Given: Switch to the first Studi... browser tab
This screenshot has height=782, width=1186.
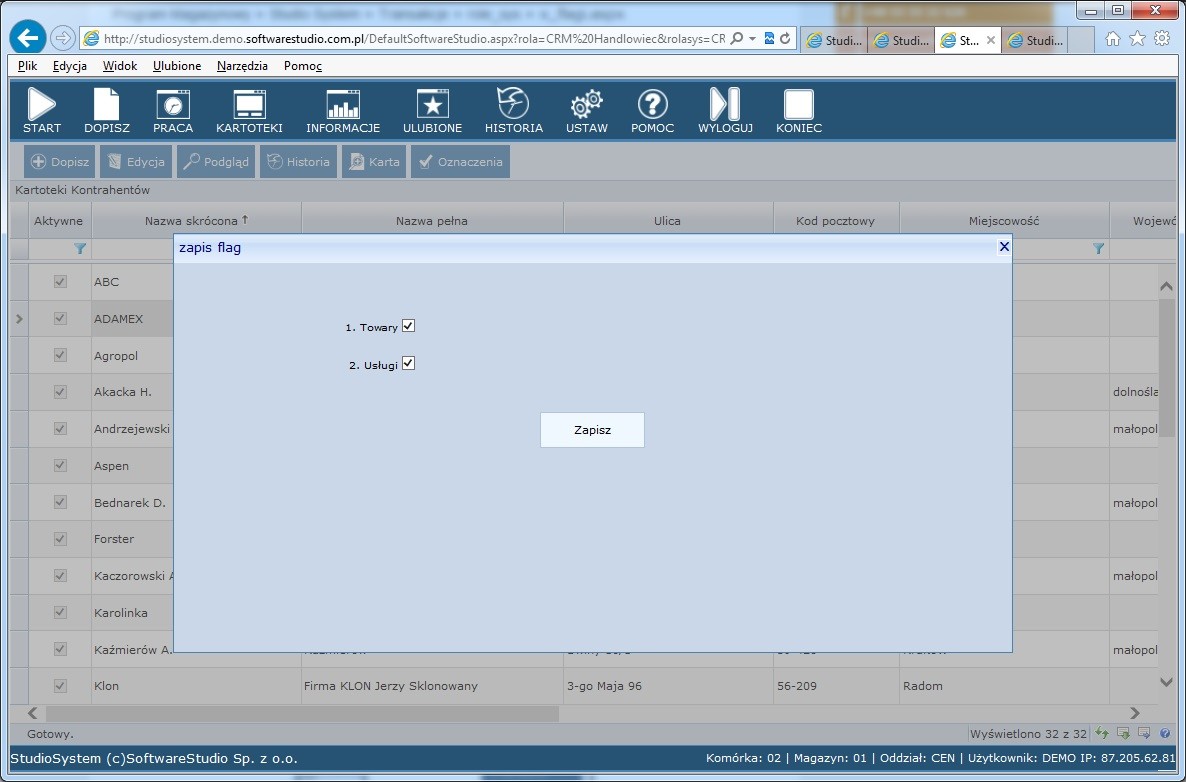Looking at the screenshot, I should pyautogui.click(x=834, y=40).
